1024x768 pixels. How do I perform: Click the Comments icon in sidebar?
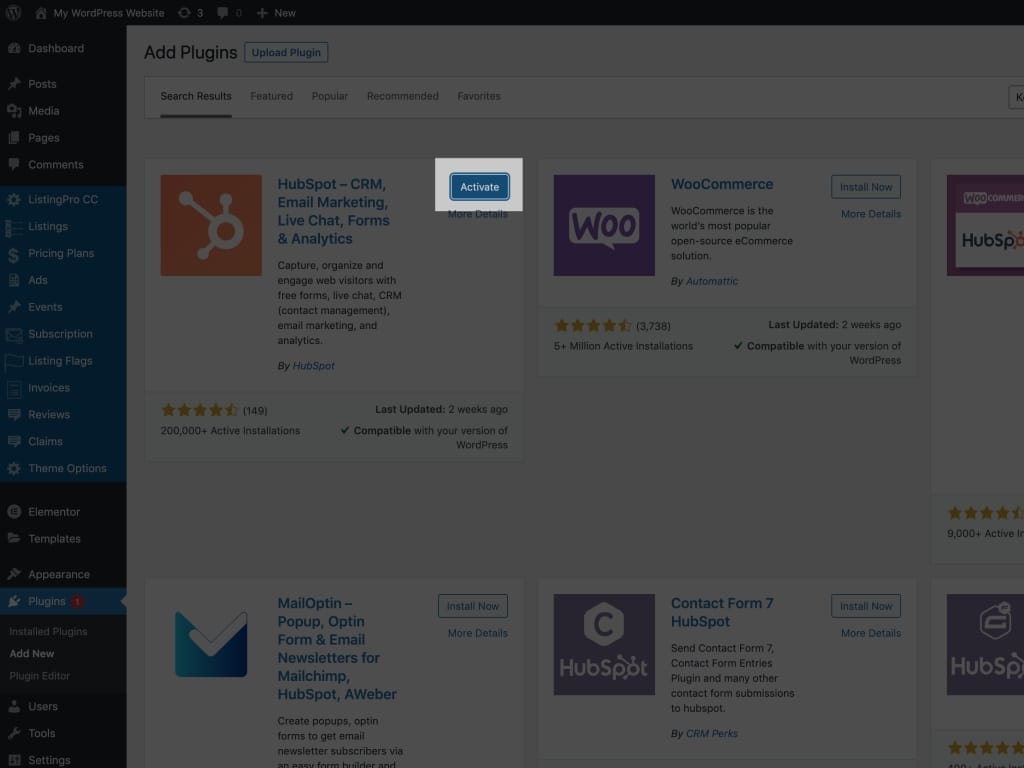coord(14,165)
